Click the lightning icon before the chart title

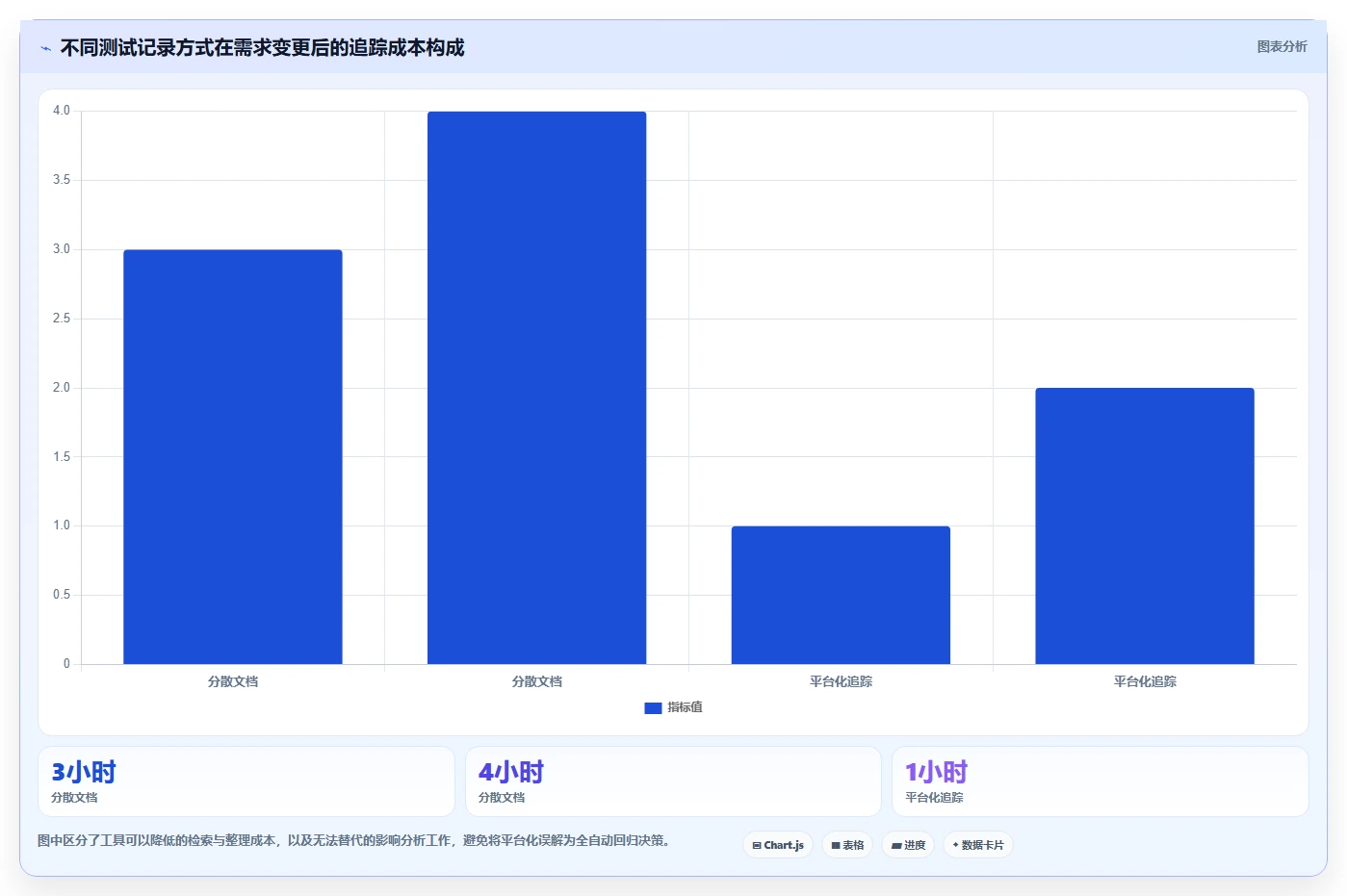45,48
